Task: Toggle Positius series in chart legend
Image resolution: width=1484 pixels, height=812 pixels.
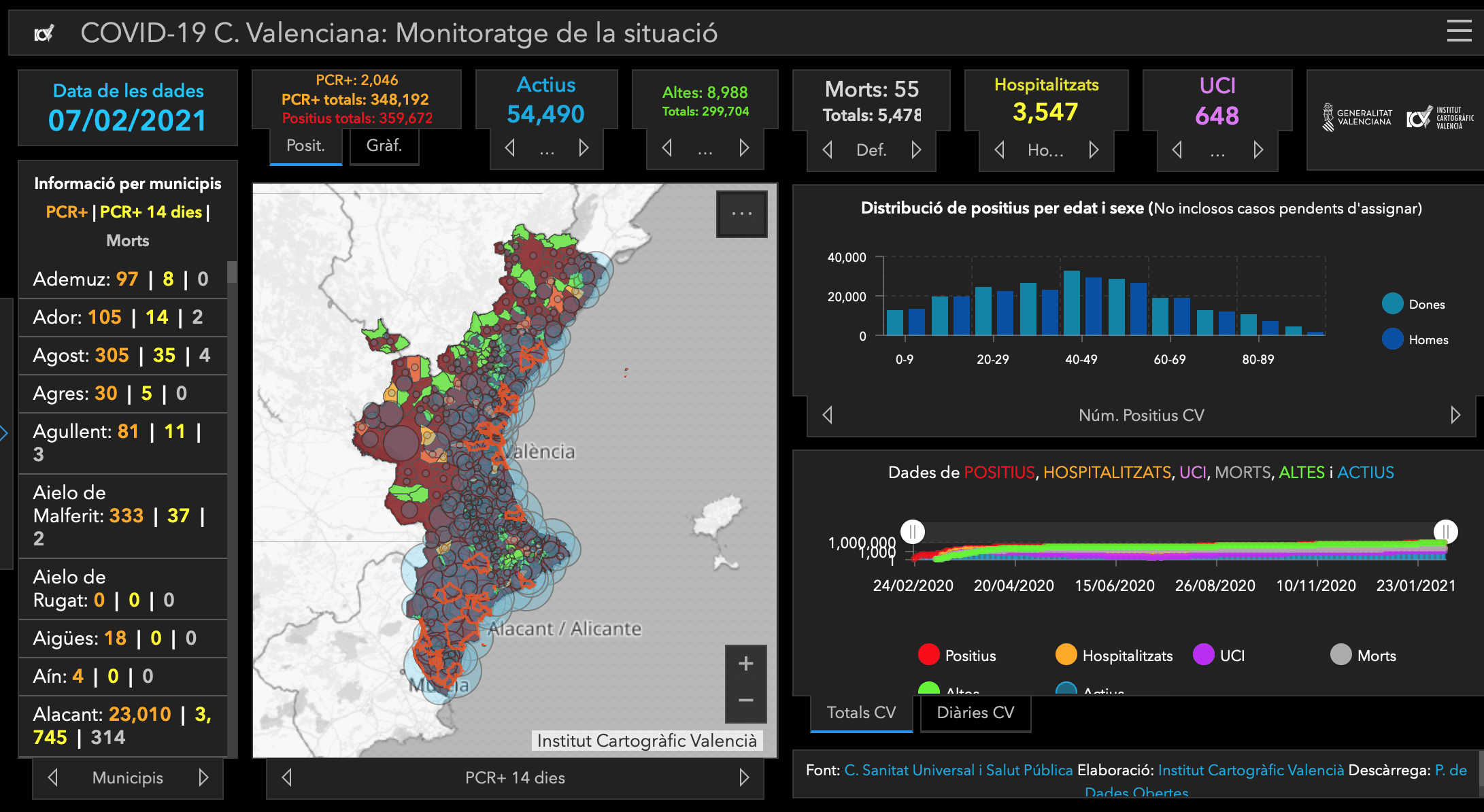Action: click(x=929, y=655)
